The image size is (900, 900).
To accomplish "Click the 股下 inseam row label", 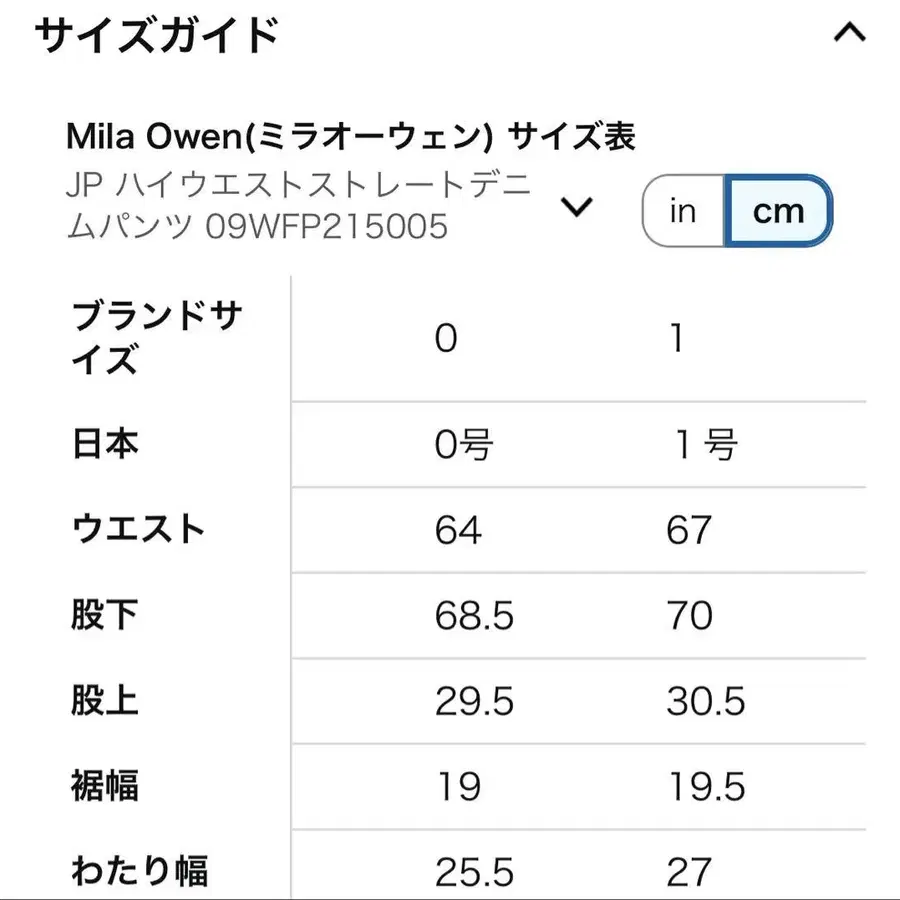I will pos(105,616).
